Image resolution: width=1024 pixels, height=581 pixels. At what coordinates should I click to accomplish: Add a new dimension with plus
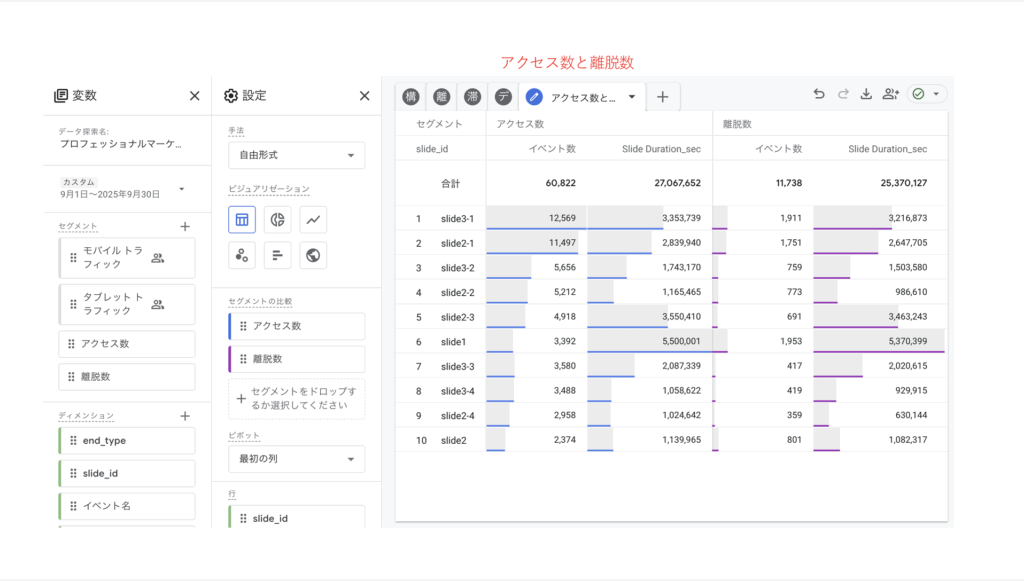click(185, 416)
